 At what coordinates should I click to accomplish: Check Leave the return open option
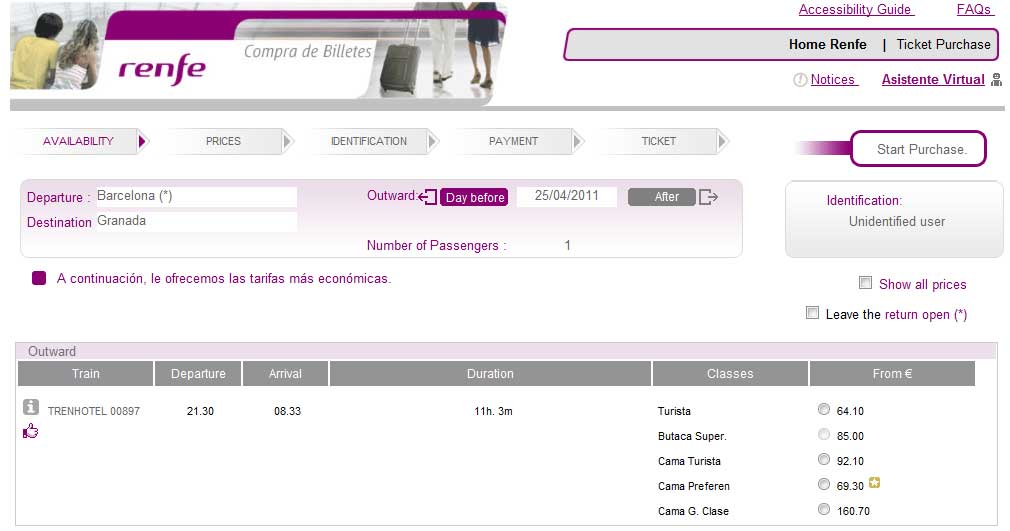(813, 313)
